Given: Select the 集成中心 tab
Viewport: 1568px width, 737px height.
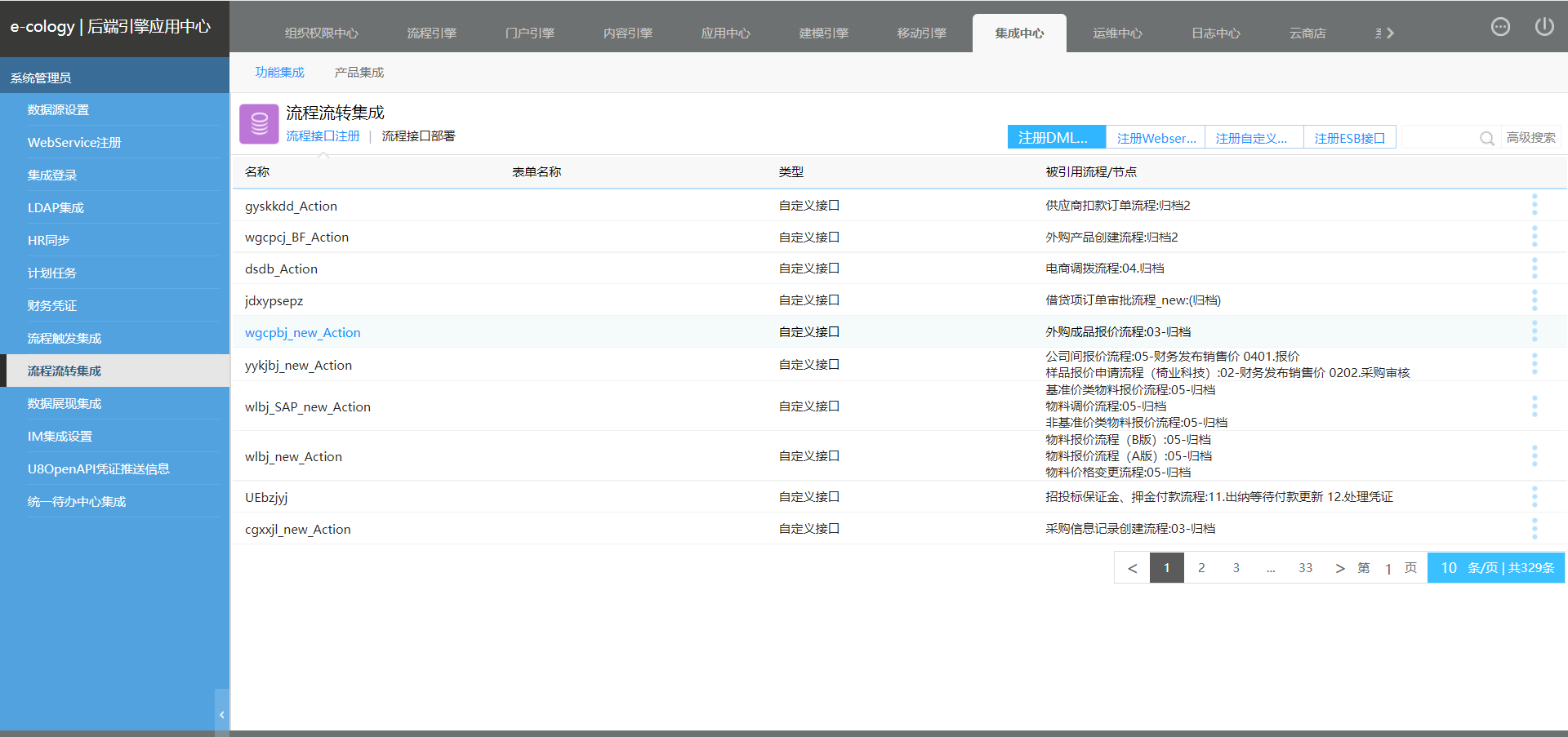Looking at the screenshot, I should pyautogui.click(x=1019, y=33).
